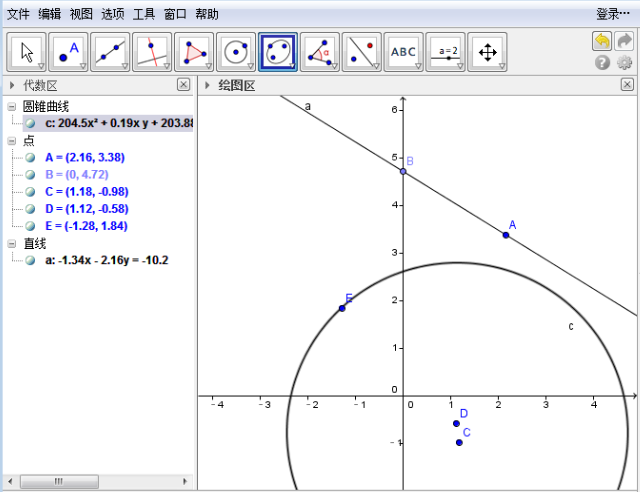The image size is (640, 492).
Task: Open the Help question mark icon
Action: coord(602,62)
